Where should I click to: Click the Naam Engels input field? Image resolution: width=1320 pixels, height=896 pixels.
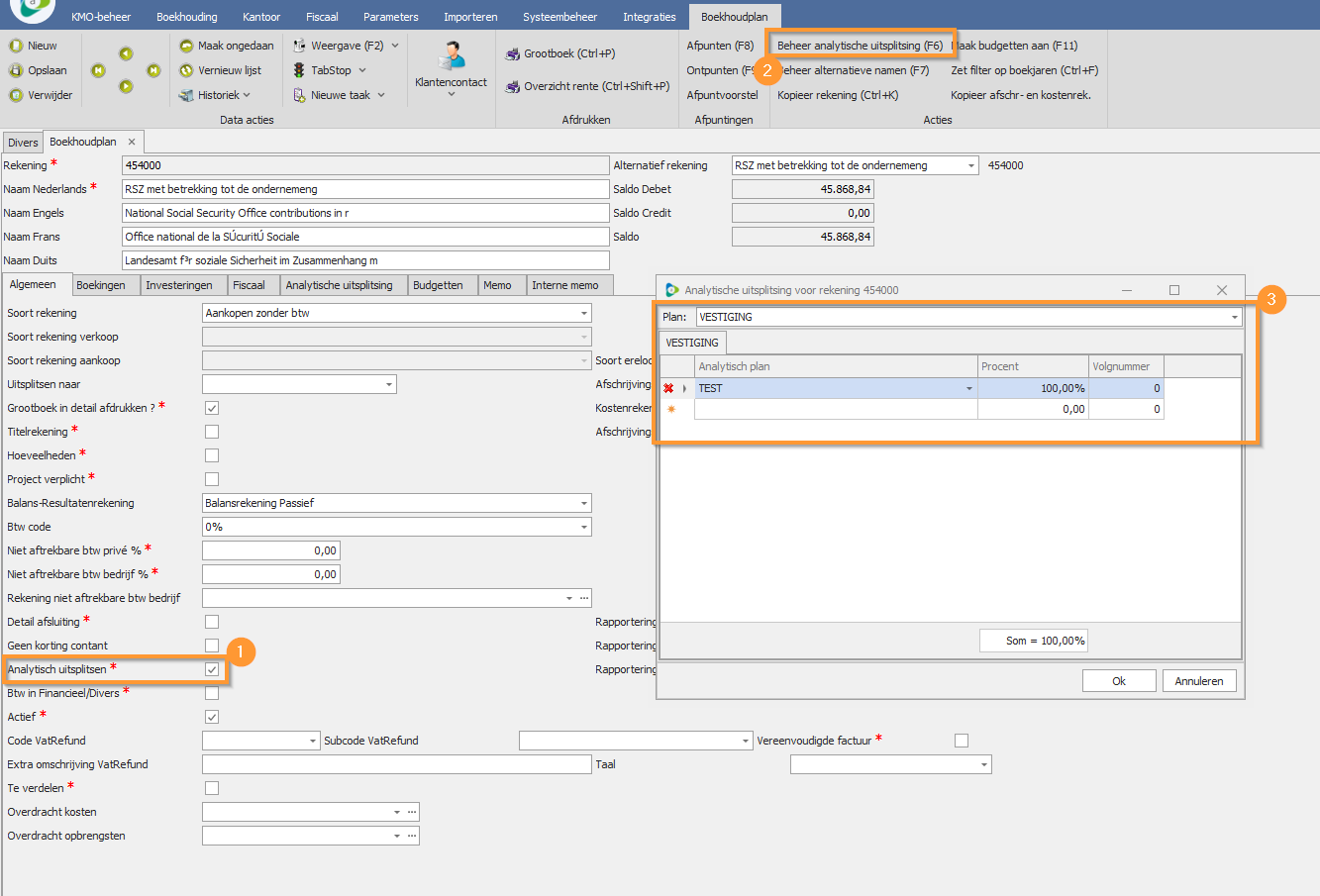pos(364,213)
